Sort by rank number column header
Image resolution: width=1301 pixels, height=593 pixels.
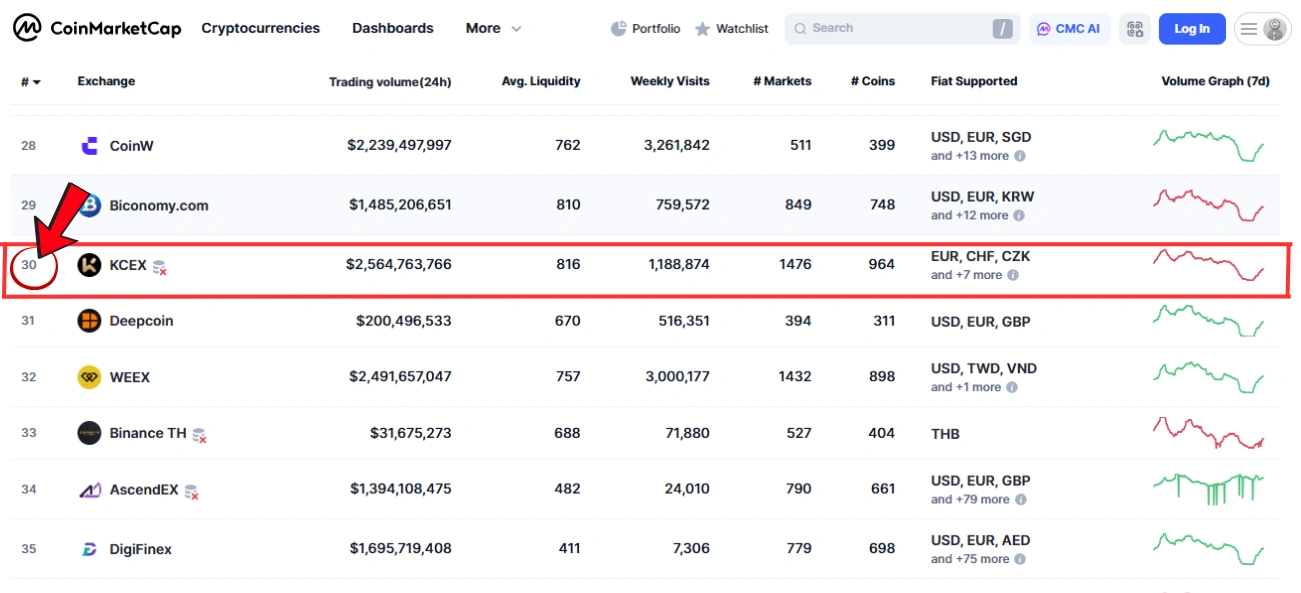click(x=31, y=81)
